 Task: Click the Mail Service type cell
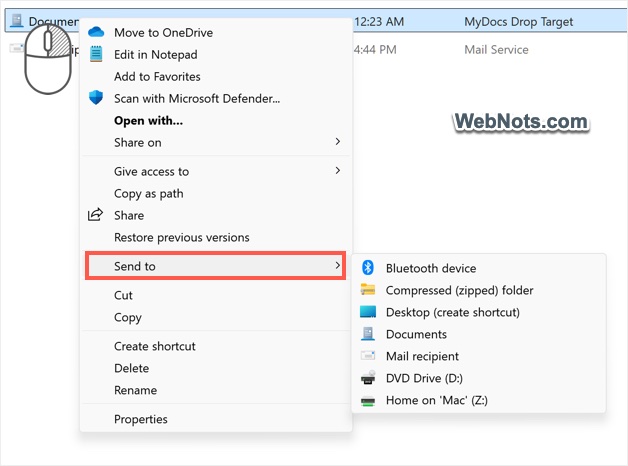(x=496, y=50)
